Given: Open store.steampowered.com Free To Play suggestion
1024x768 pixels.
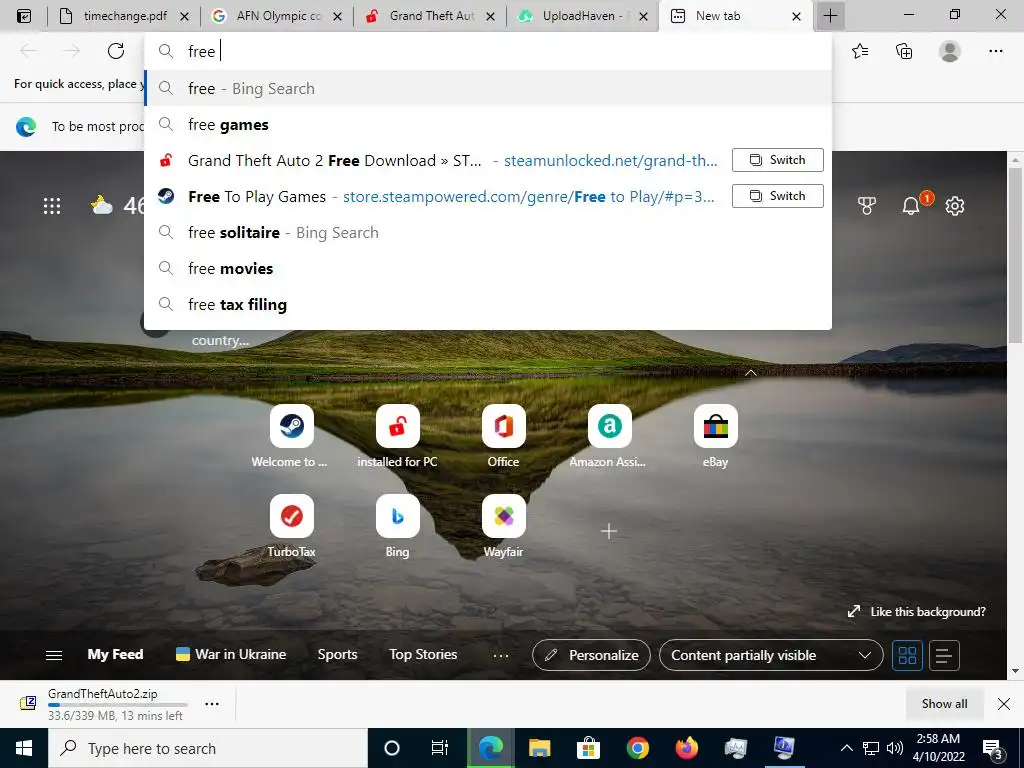Looking at the screenshot, I should pos(438,197).
